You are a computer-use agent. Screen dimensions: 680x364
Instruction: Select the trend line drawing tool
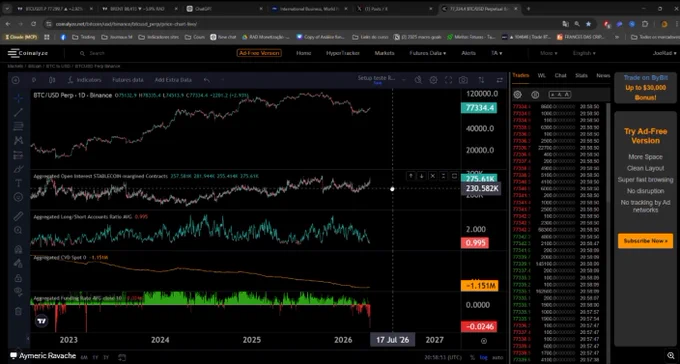tap(18, 112)
